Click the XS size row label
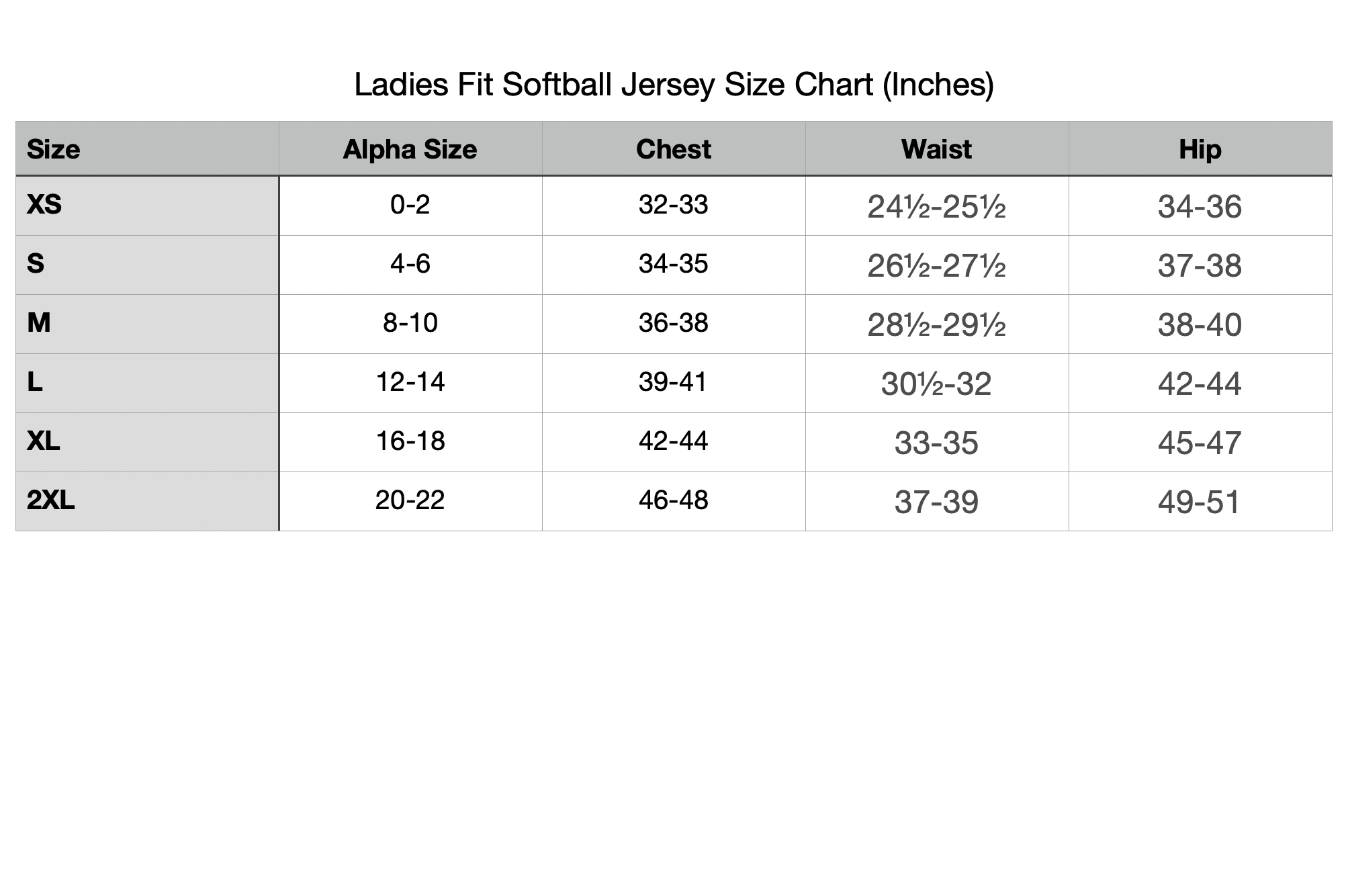The height and width of the screenshot is (896, 1346). [x=44, y=204]
